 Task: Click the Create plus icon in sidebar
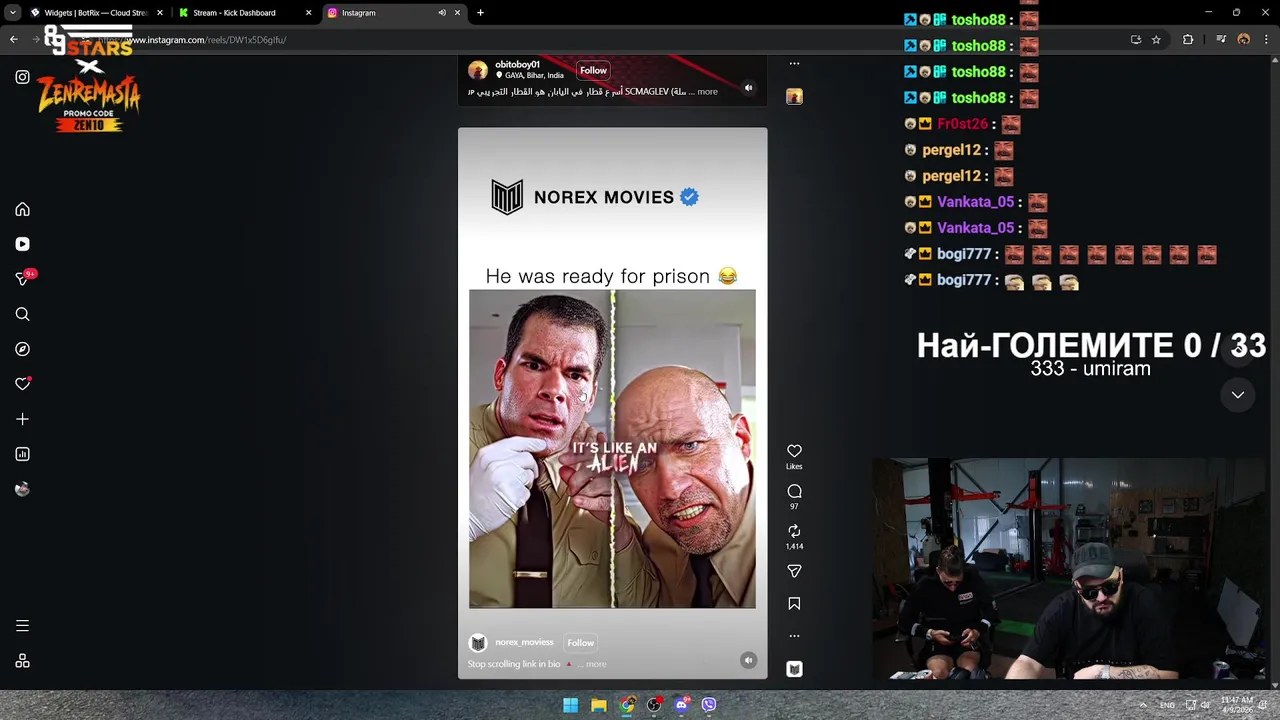(x=22, y=419)
